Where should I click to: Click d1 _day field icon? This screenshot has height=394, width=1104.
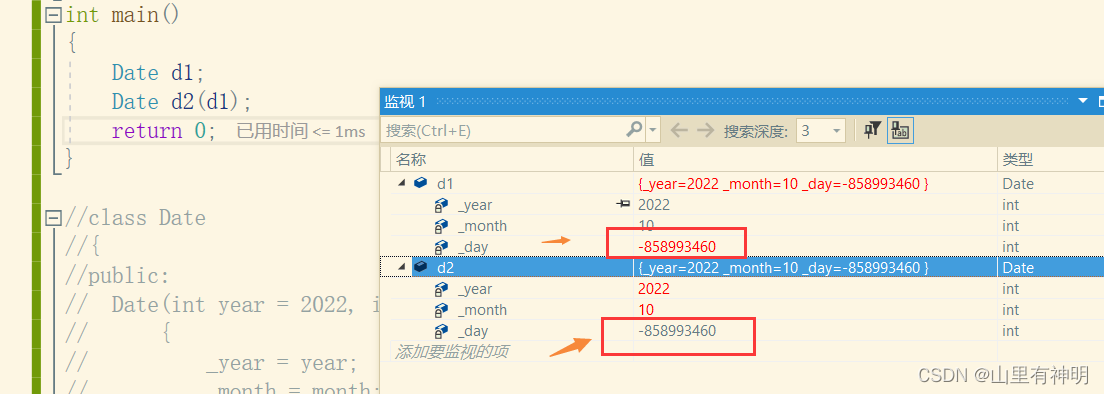tap(441, 247)
